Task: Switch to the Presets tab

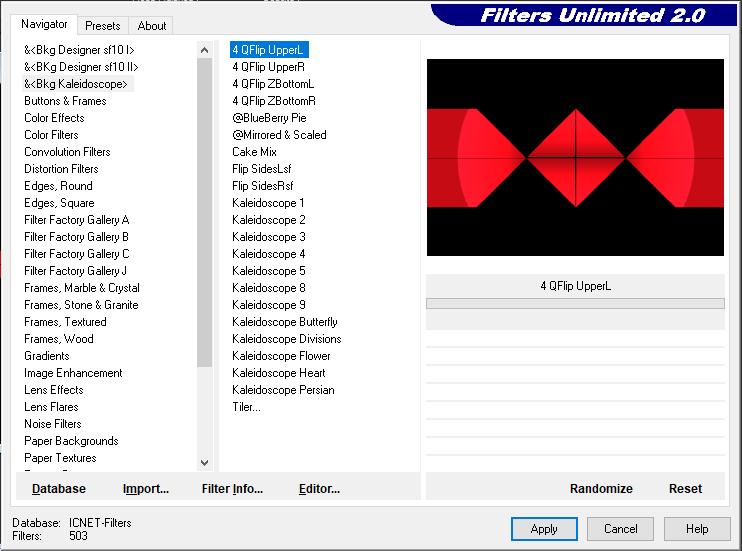Action: tap(103, 26)
